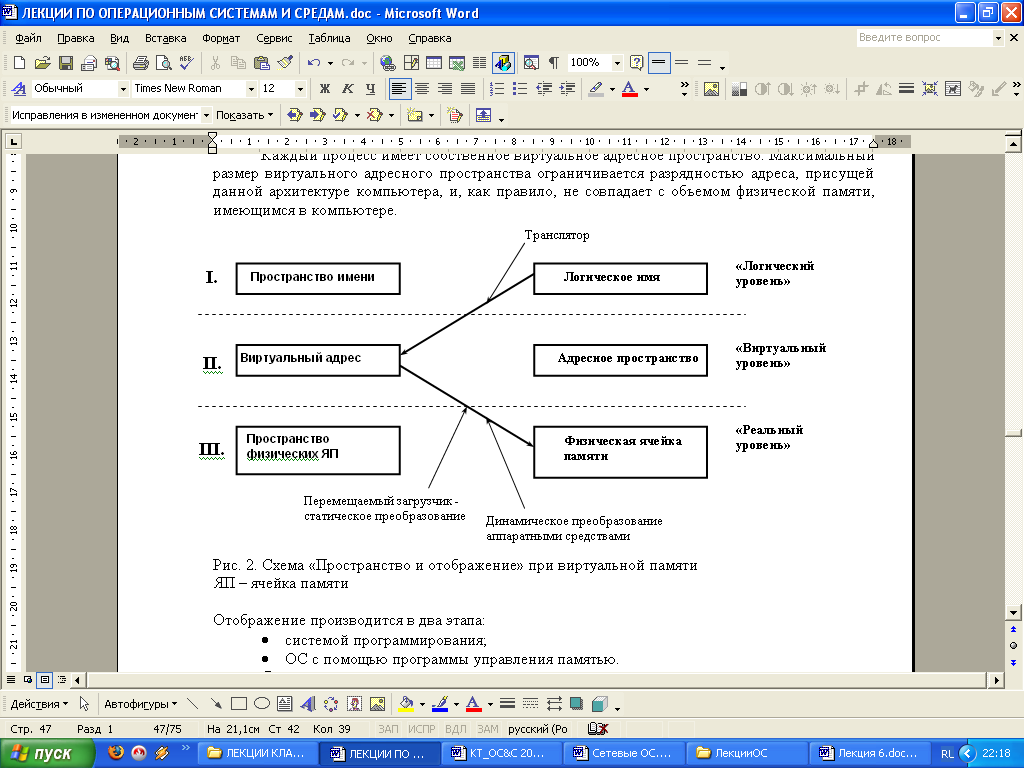Open the Справка menu

pyautogui.click(x=430, y=39)
